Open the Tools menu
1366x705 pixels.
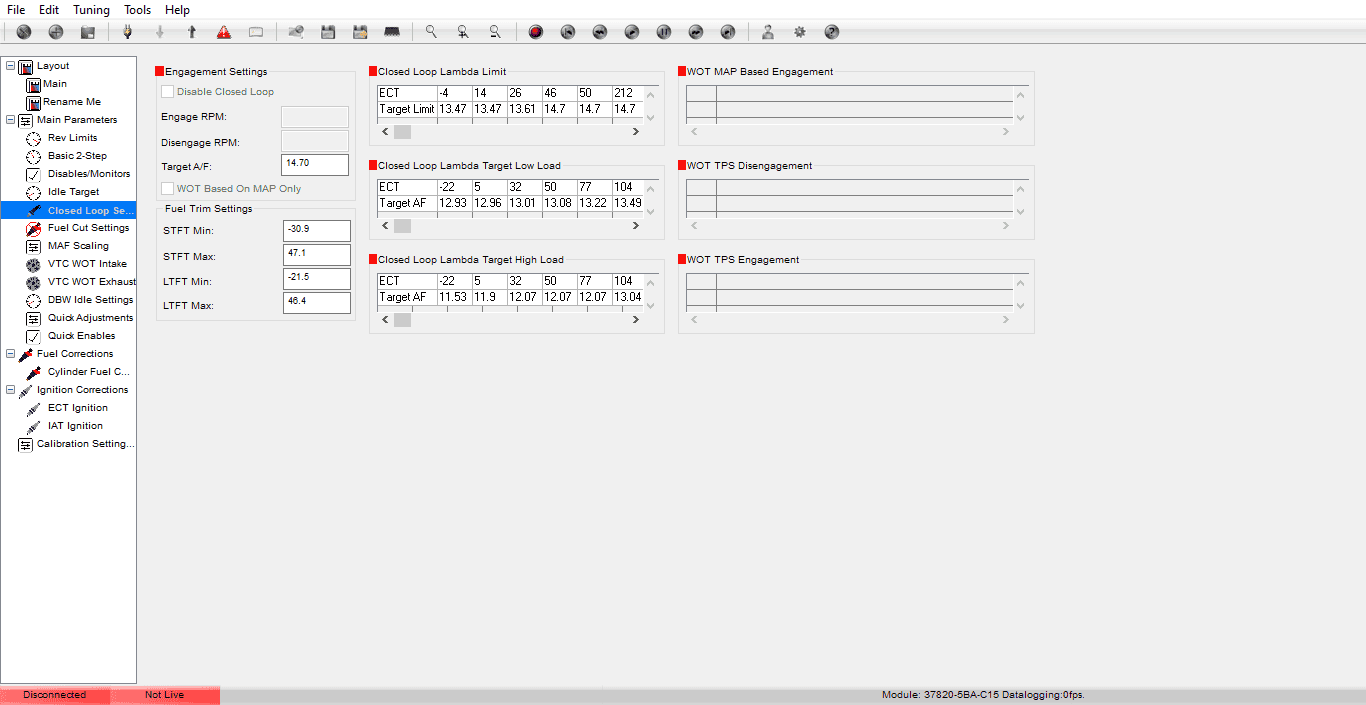click(137, 9)
